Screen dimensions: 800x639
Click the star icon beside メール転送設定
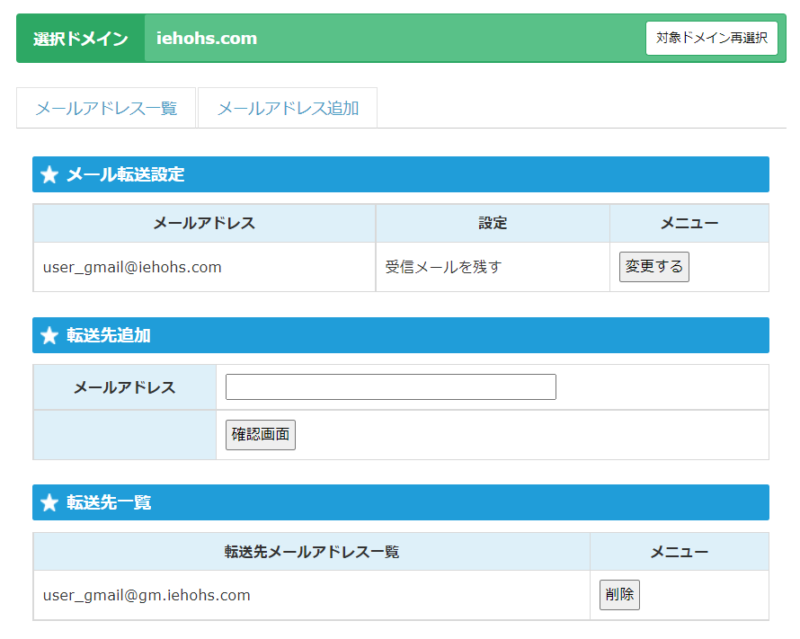click(49, 175)
